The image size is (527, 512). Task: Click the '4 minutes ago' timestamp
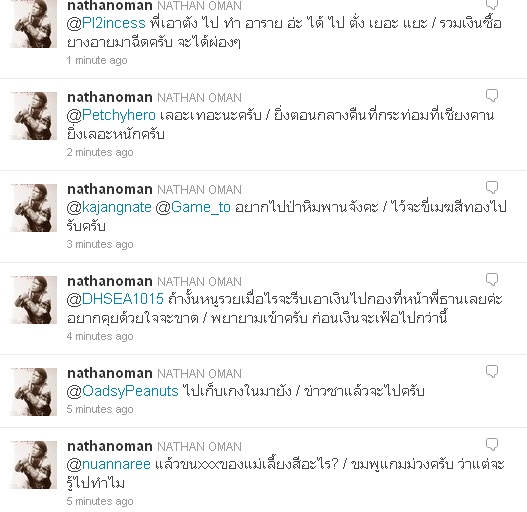coord(100,336)
